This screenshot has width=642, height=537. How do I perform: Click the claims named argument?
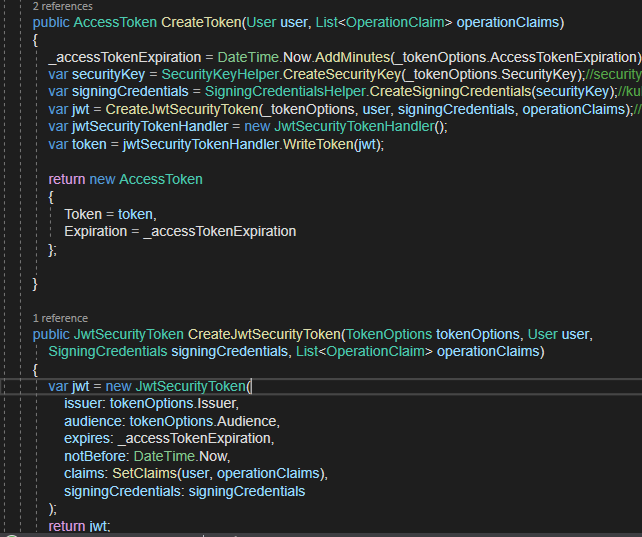pos(85,474)
